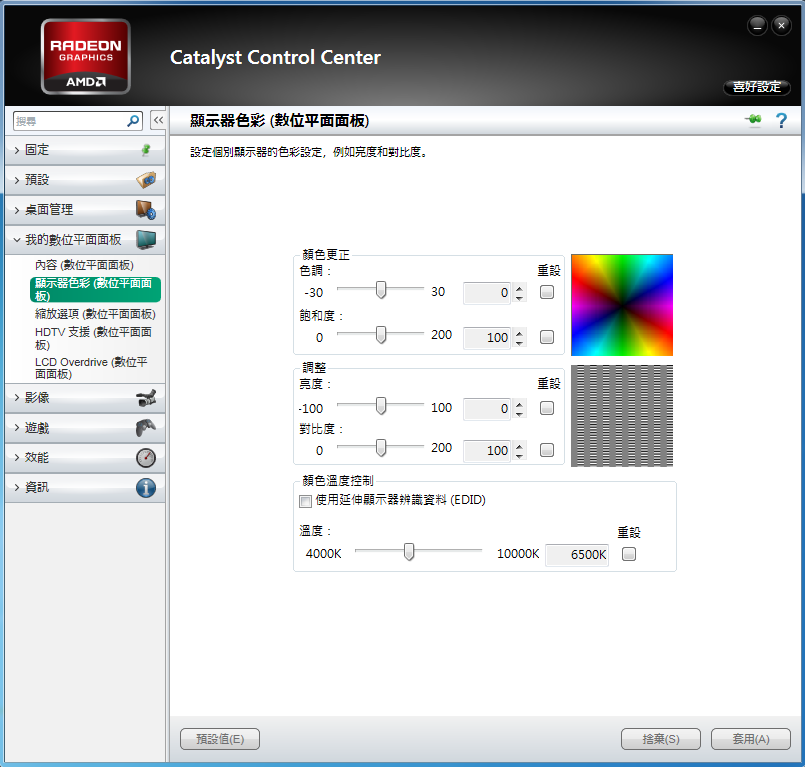
Task: Click the green pin-page icon in header
Action: pos(754,120)
